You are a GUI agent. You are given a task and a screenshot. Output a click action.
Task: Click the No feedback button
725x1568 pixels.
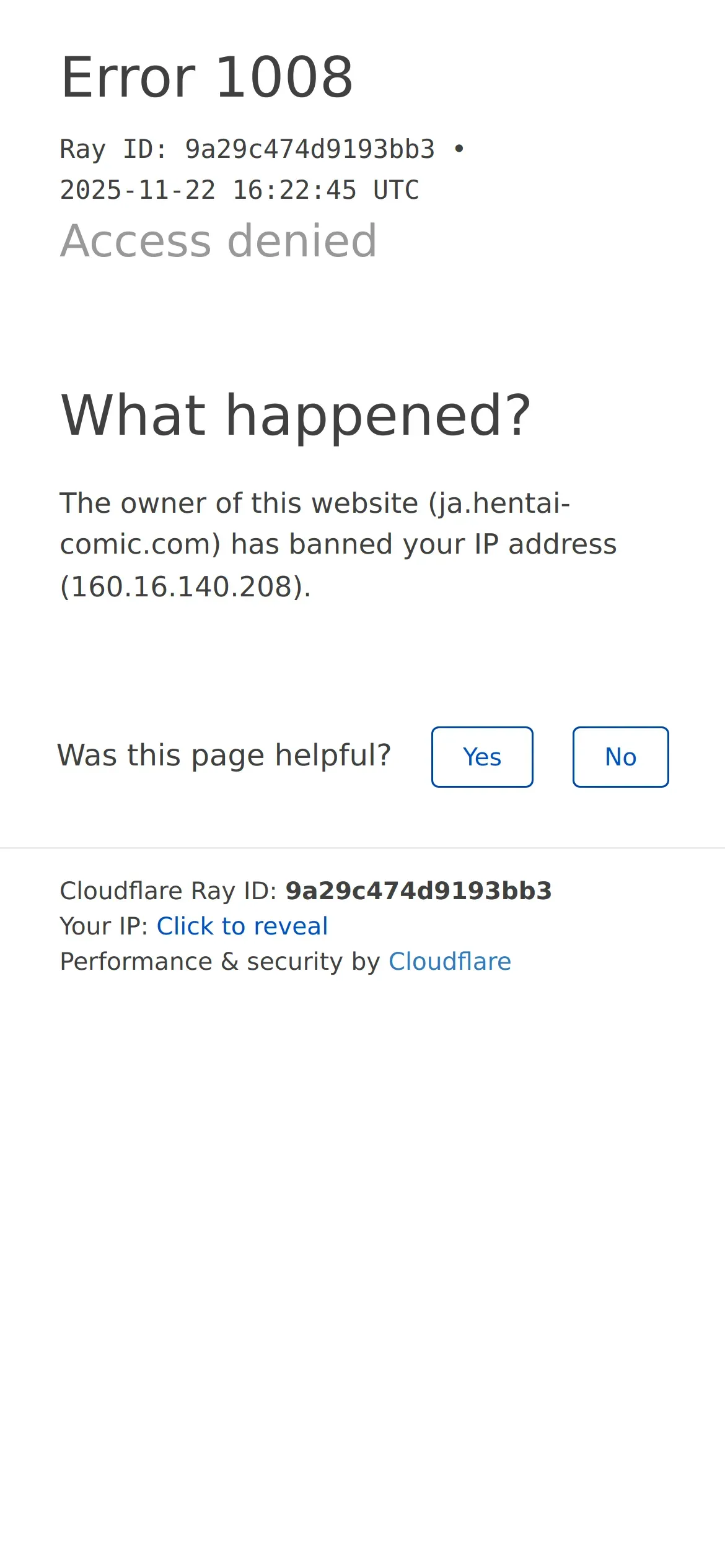pos(620,757)
